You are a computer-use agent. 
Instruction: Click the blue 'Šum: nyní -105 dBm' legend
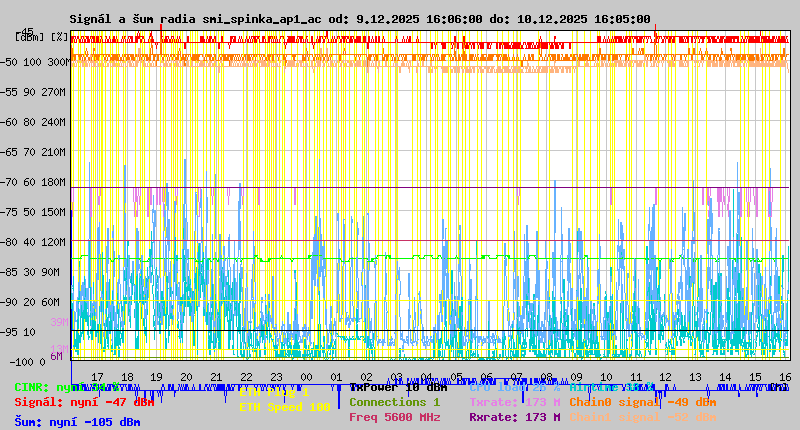point(77,422)
